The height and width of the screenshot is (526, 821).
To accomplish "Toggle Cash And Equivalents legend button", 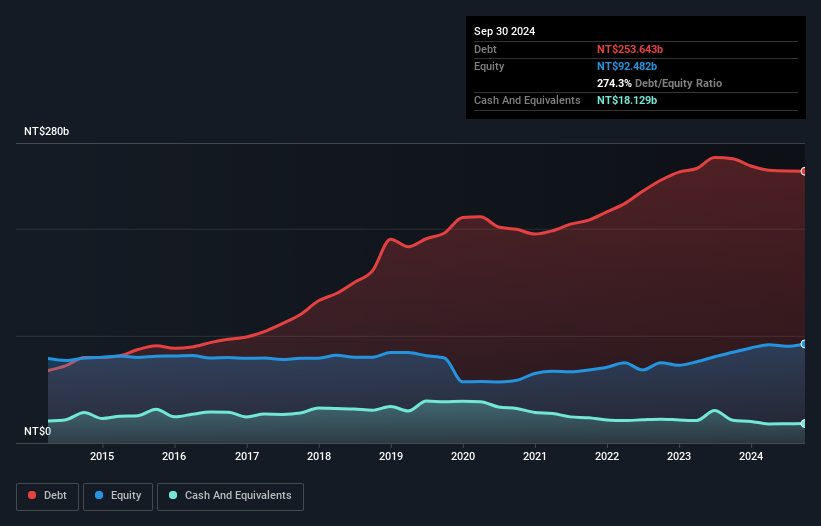I will click(230, 496).
